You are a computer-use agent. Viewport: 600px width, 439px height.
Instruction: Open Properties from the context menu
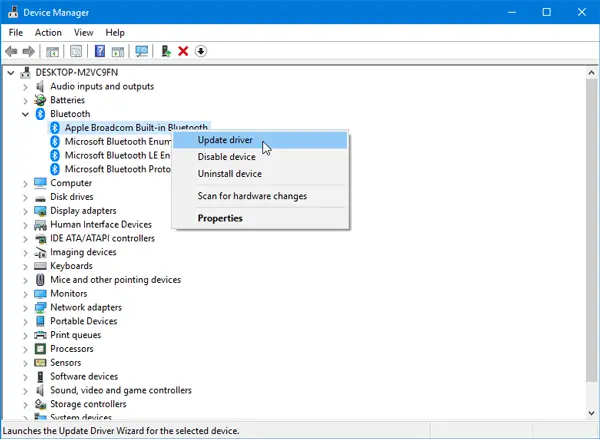260,218
